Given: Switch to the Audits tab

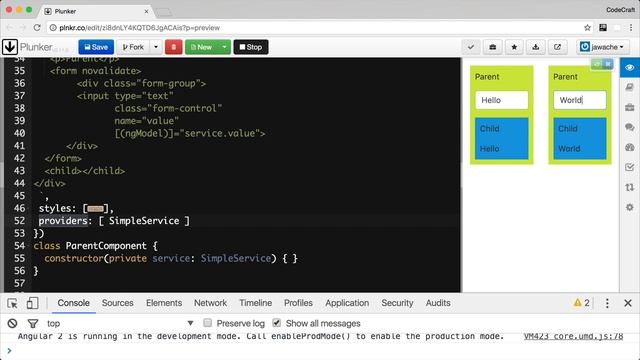Looking at the screenshot, I should [438, 303].
